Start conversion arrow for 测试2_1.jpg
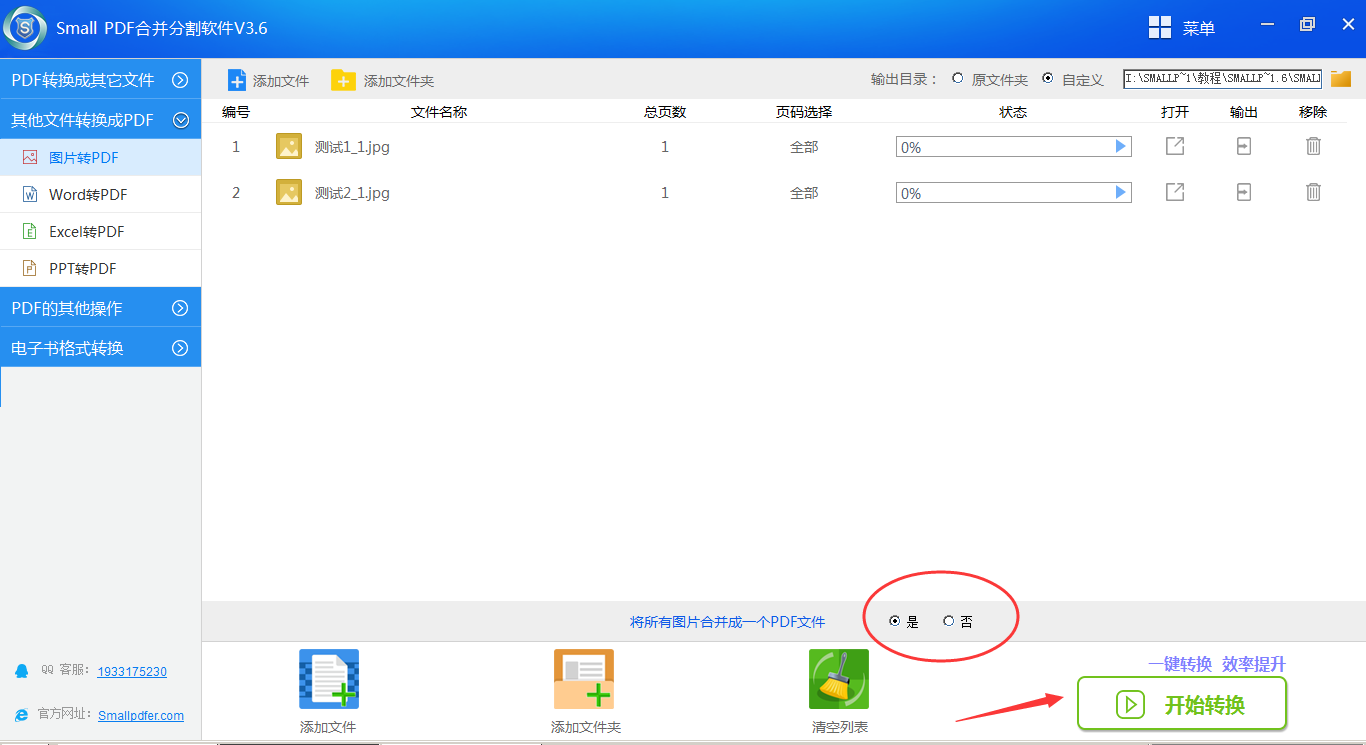 (x=1121, y=192)
